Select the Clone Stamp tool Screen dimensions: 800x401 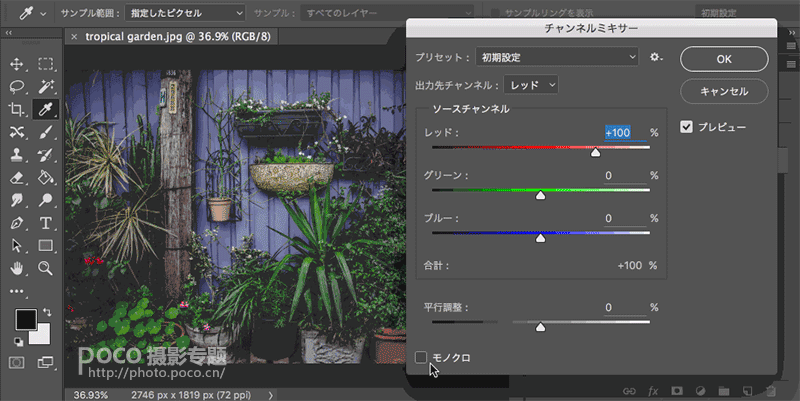click(16, 155)
